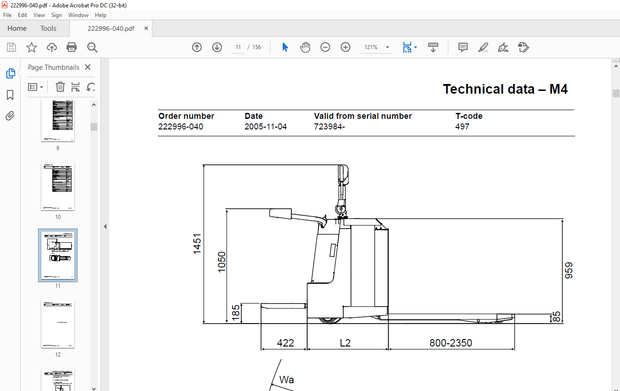620x391 pixels.
Task: Click the 422 dimension label
Action: tap(285, 343)
